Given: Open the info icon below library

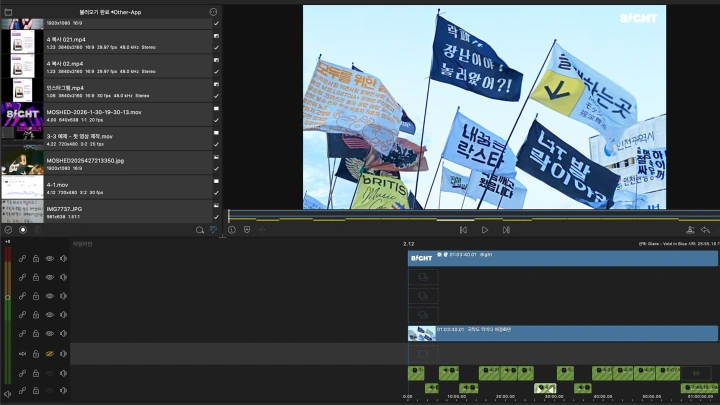Looking at the screenshot, I should click(x=231, y=230).
